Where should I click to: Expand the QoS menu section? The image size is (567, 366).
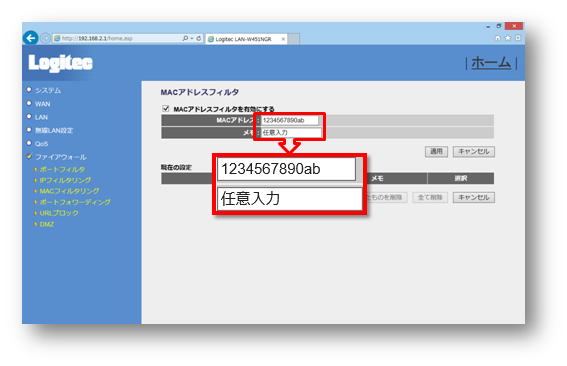point(41,144)
